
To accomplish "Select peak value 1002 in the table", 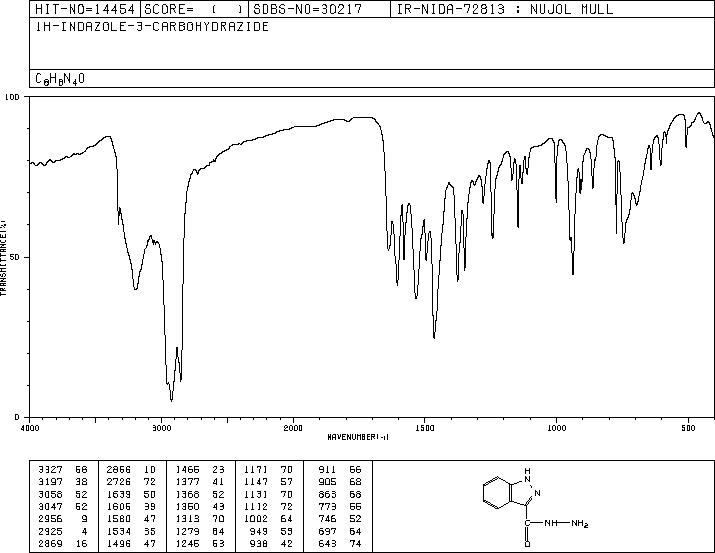I will point(256,519).
